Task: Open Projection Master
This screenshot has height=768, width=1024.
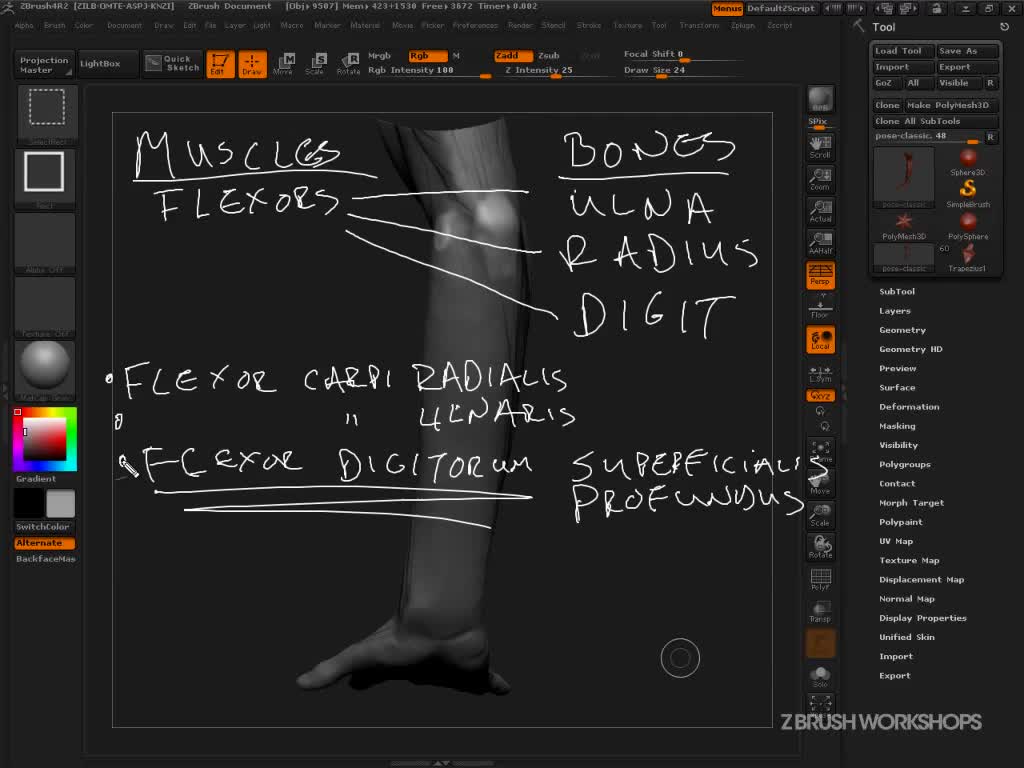Action: tap(44, 64)
